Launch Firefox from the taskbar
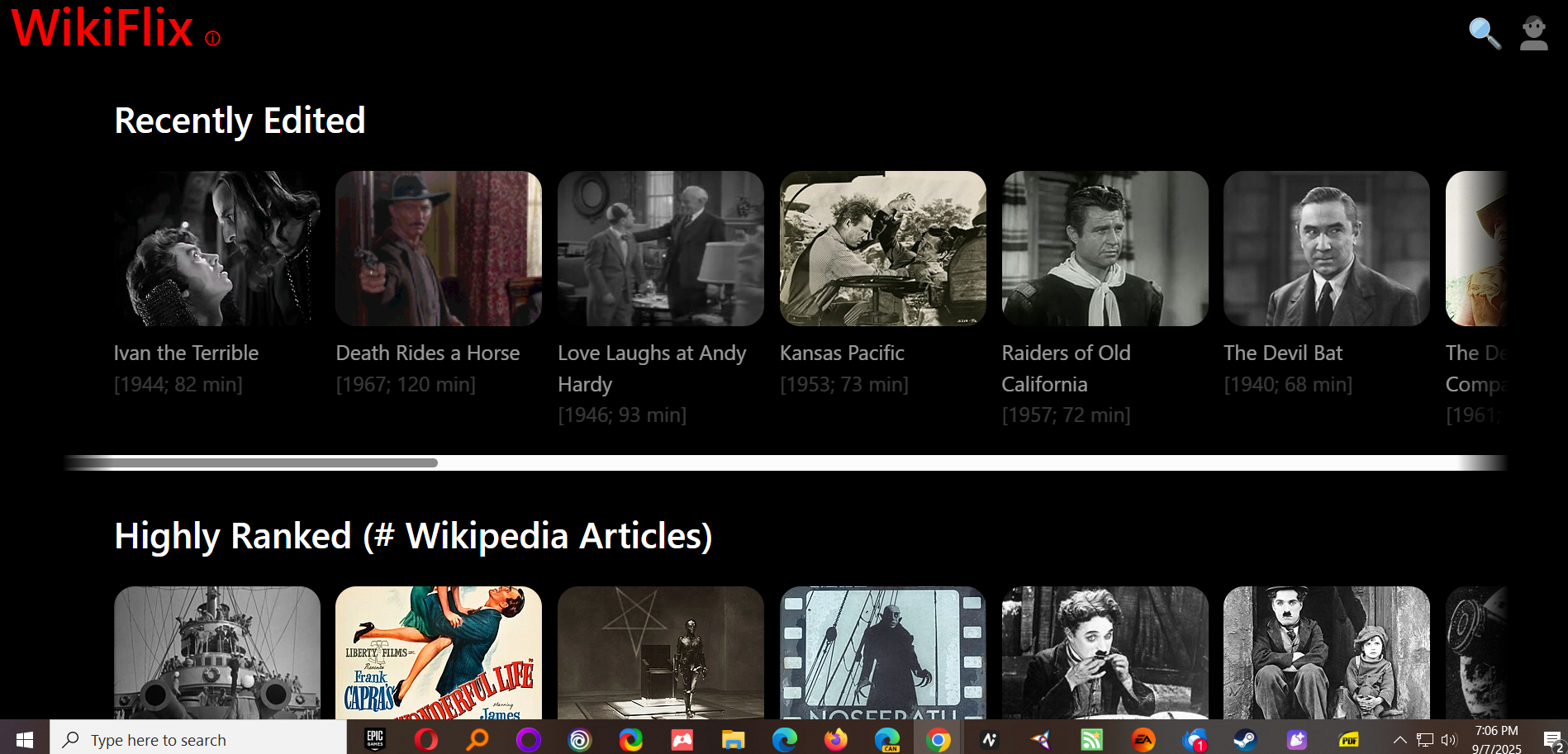This screenshot has width=1568, height=754. (836, 739)
